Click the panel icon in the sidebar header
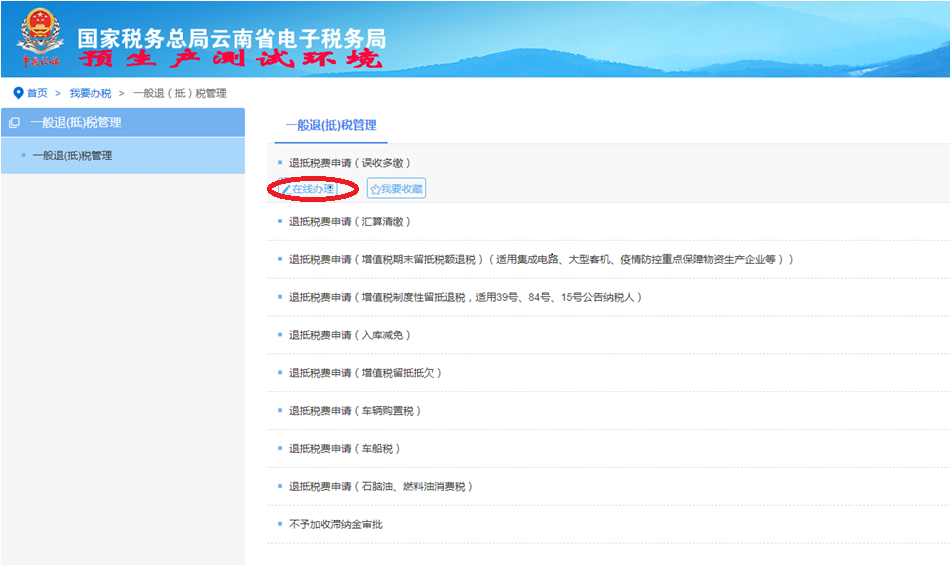Viewport: 950px width, 565px height. tap(14, 123)
